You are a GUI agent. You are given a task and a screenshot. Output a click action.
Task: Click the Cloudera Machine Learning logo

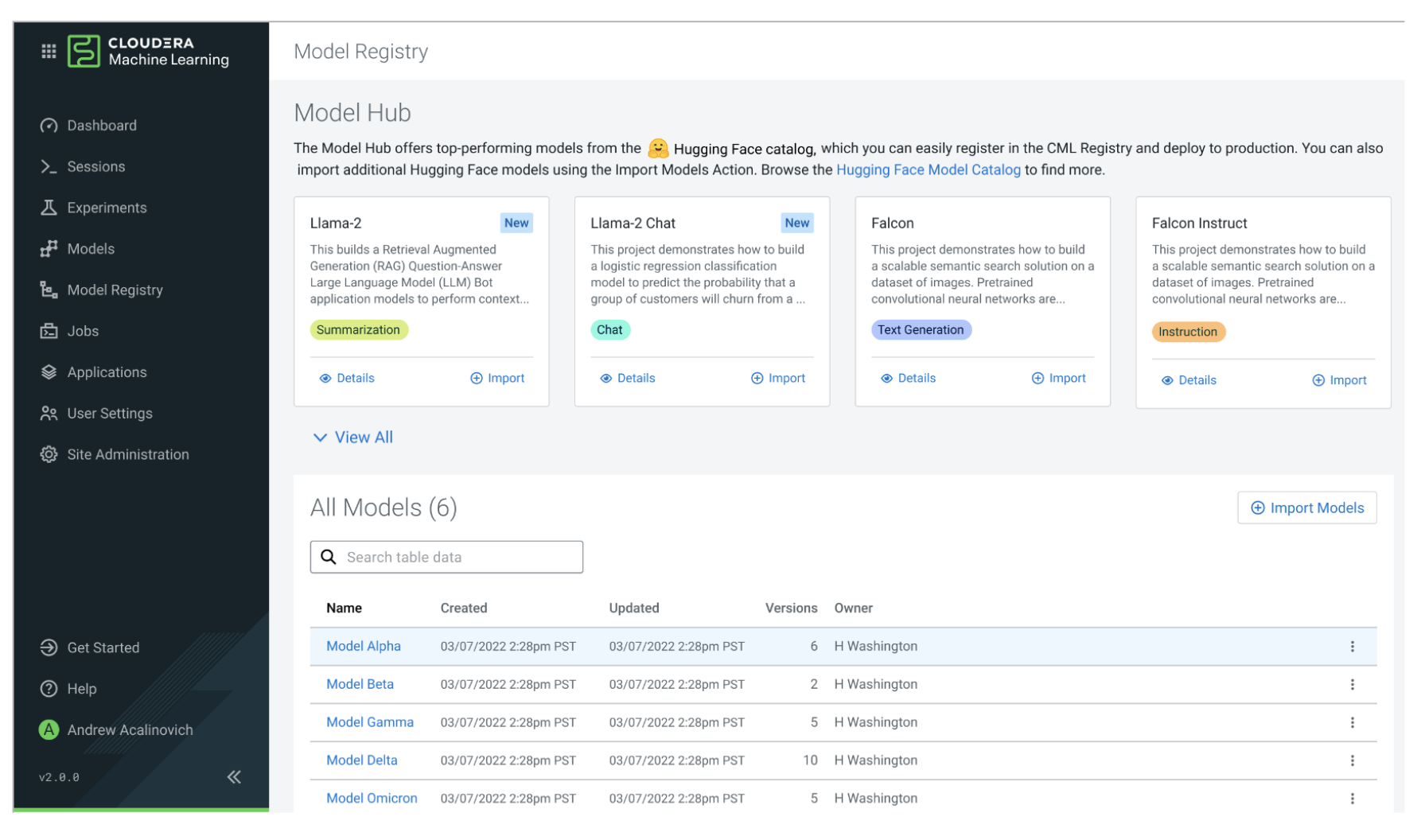point(149,52)
